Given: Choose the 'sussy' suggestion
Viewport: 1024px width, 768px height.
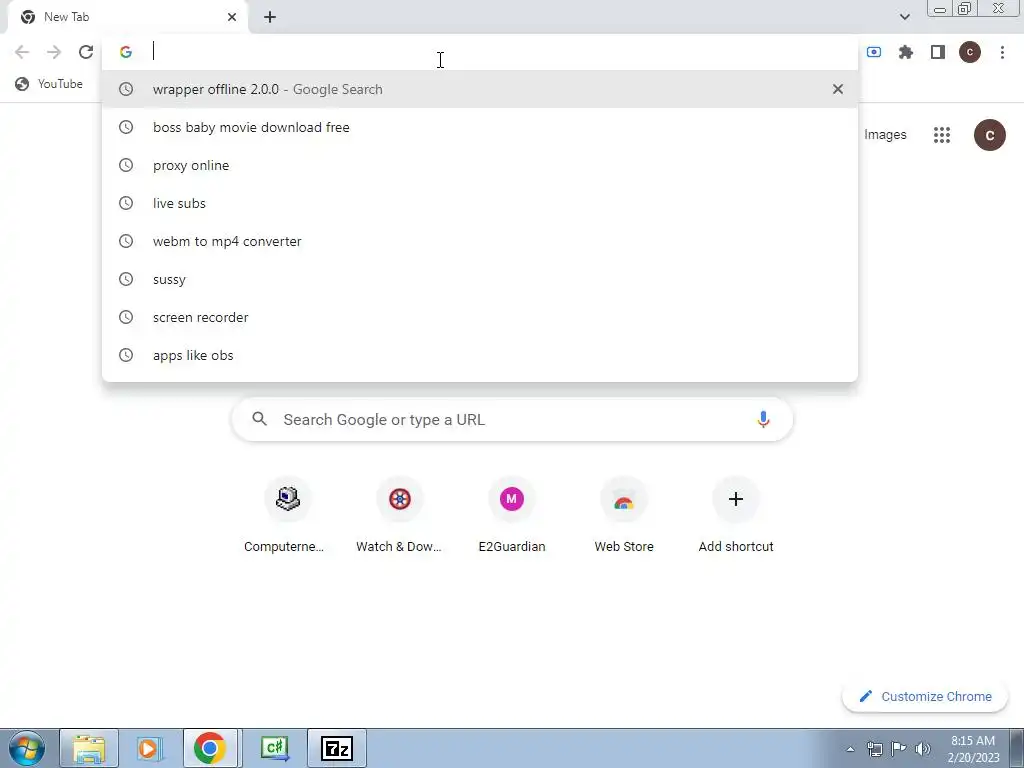Looking at the screenshot, I should tap(479, 279).
